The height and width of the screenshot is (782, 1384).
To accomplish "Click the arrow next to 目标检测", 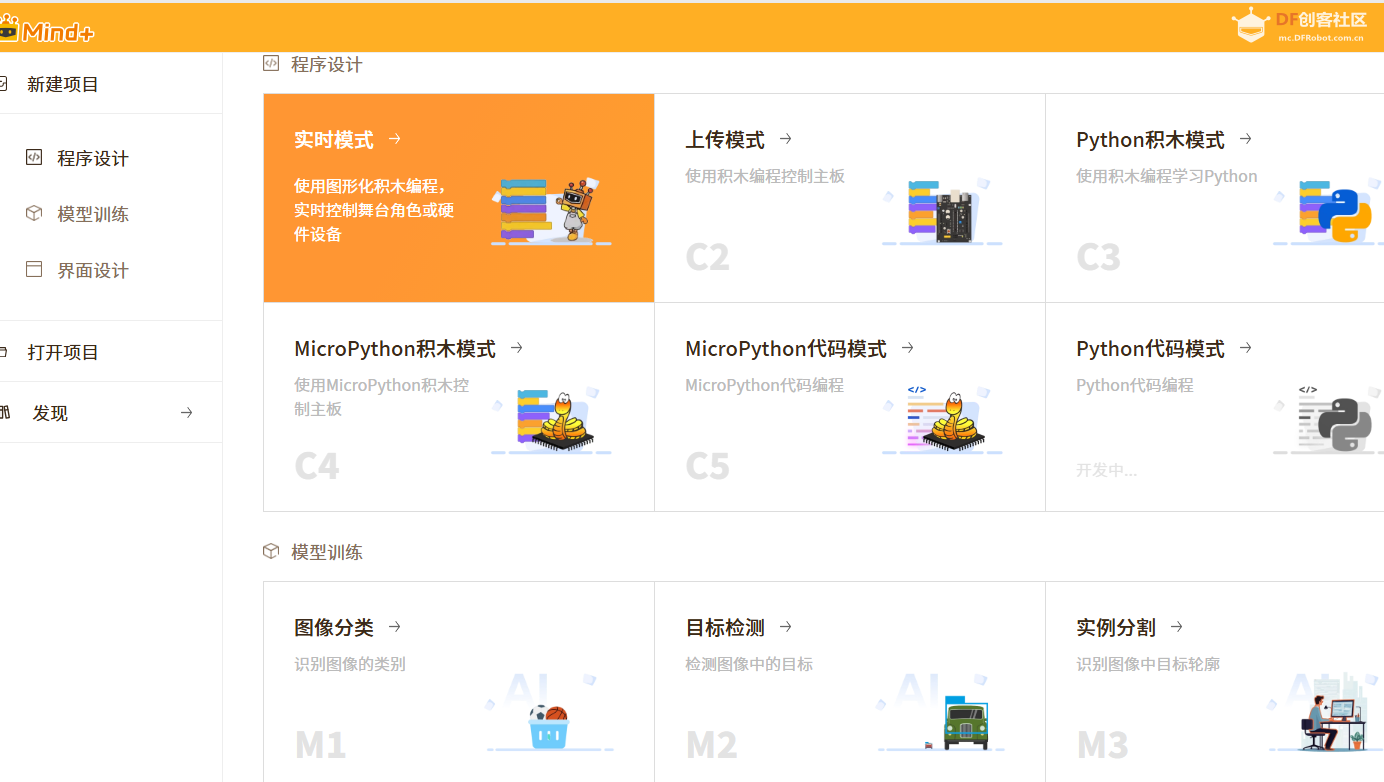I will [786, 627].
